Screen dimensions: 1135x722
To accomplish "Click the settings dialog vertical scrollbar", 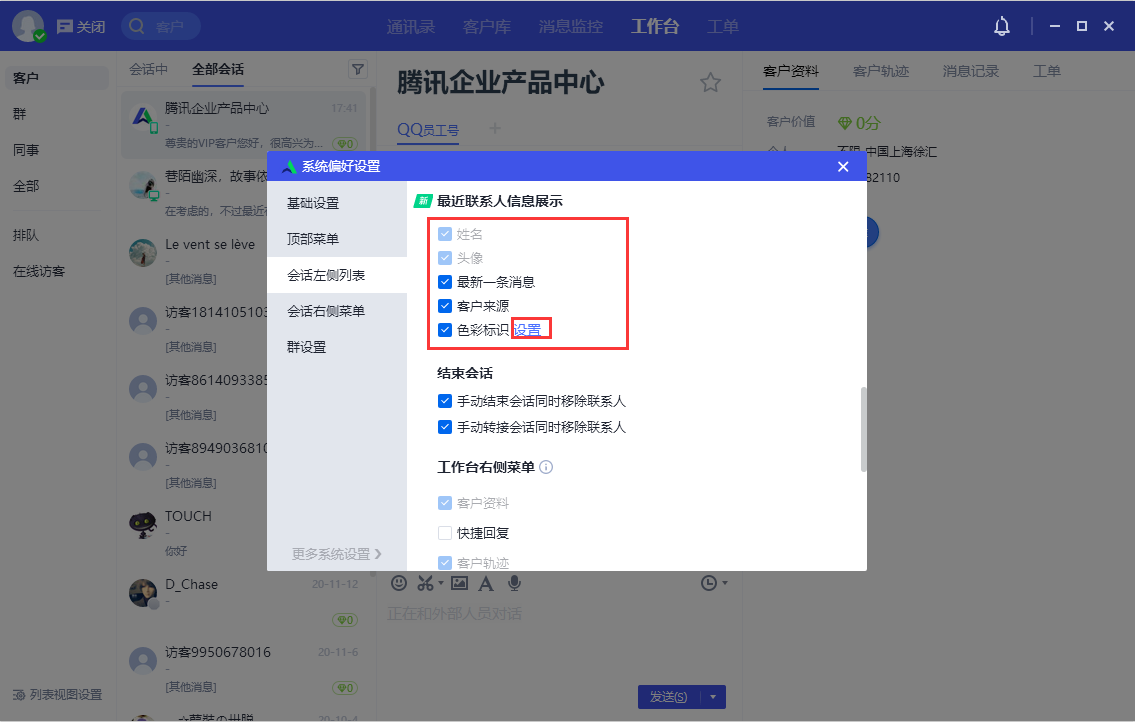I will (x=863, y=429).
